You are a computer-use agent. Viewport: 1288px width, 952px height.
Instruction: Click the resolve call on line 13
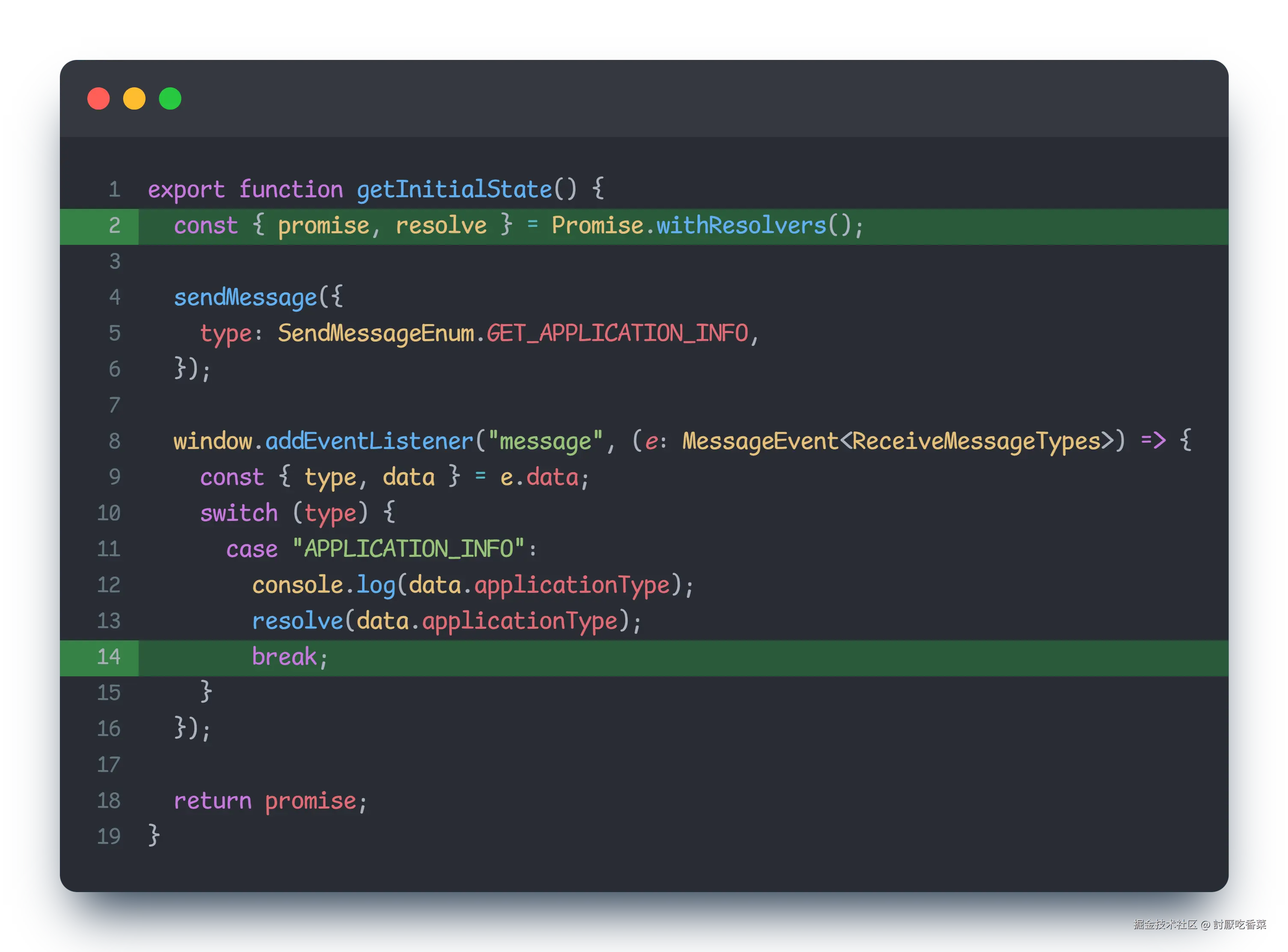297,621
